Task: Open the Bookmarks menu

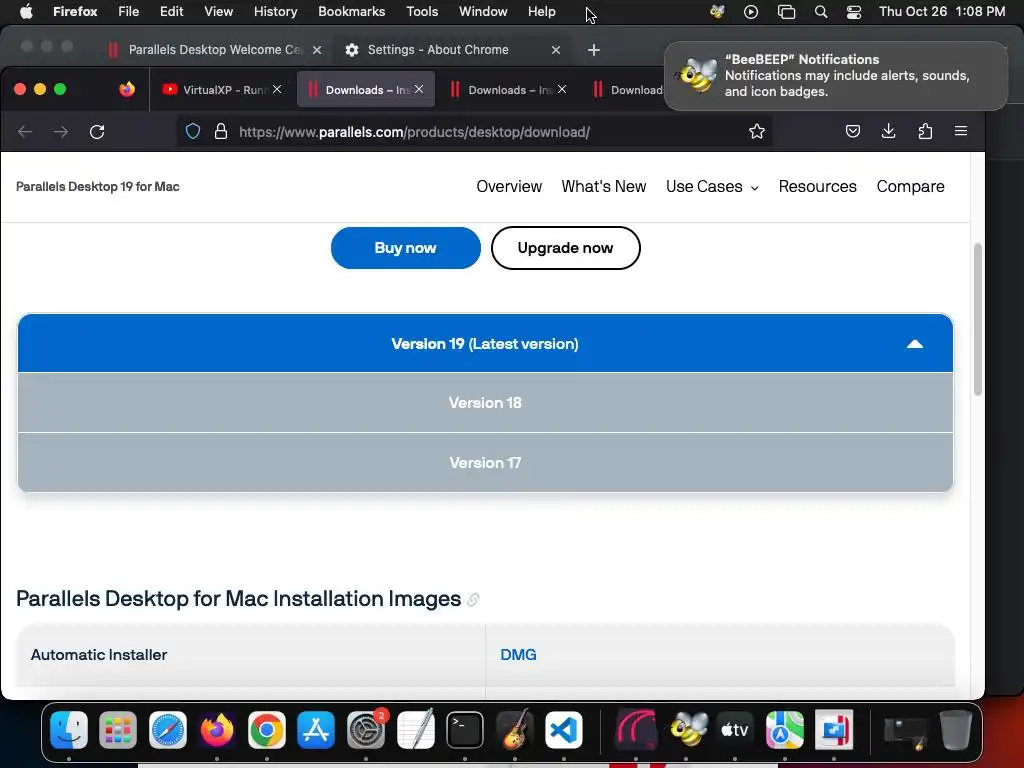Action: click(x=351, y=12)
